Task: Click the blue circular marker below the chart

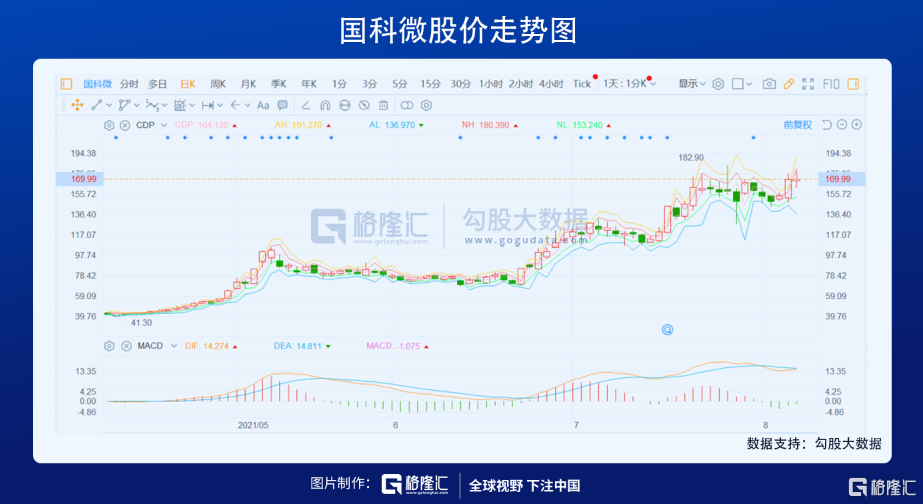Action: [667, 330]
